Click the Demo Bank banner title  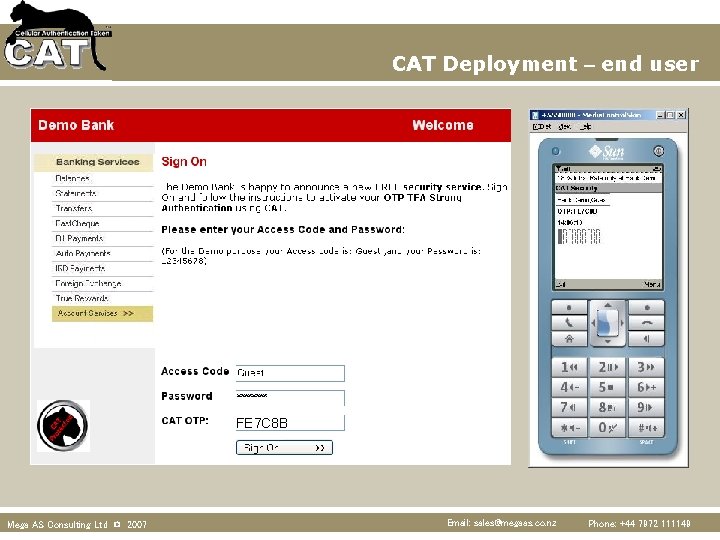click(76, 125)
